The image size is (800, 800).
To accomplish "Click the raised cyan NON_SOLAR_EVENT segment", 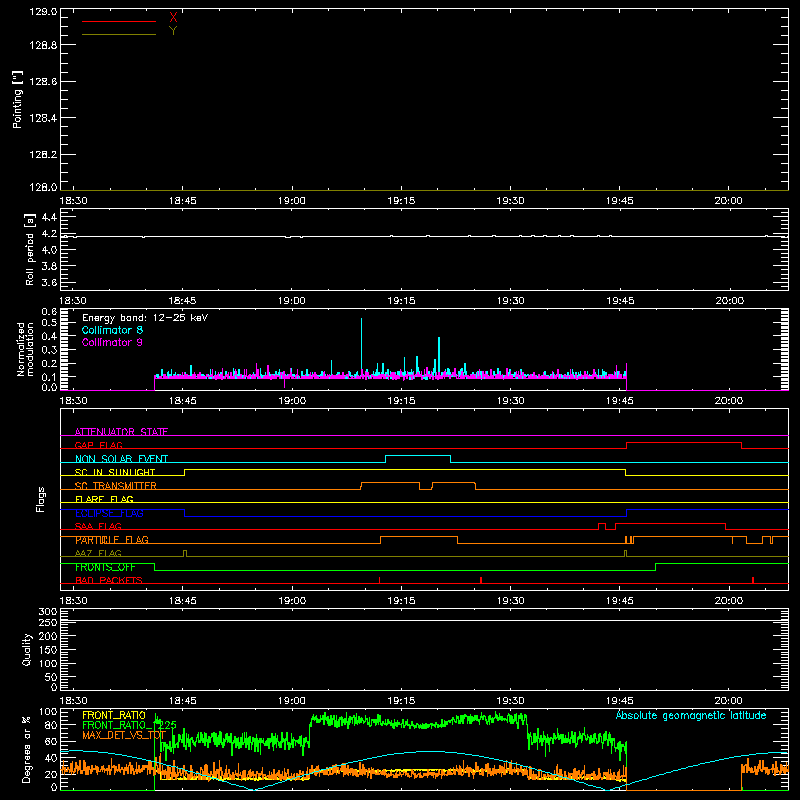I will [418, 456].
